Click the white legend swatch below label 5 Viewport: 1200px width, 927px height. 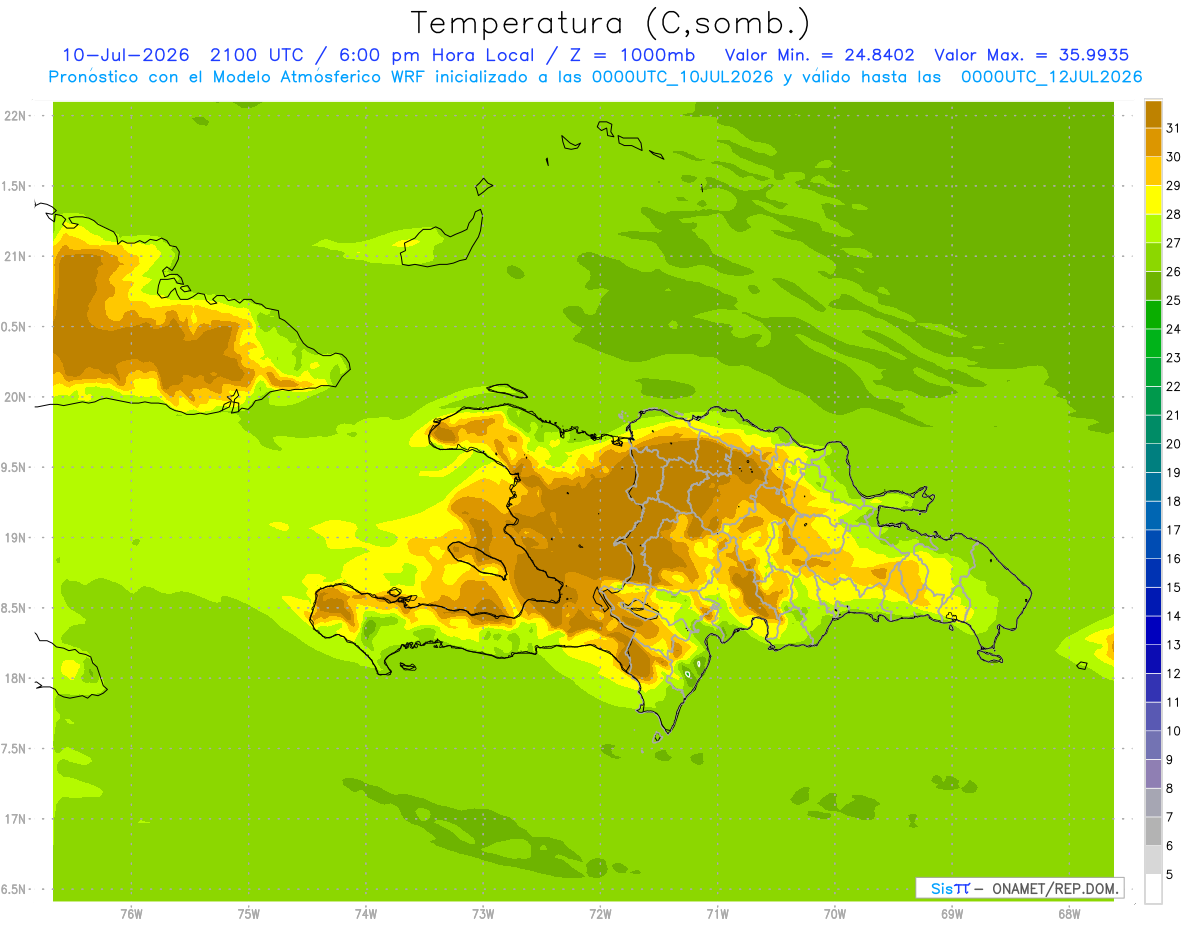click(x=1153, y=889)
